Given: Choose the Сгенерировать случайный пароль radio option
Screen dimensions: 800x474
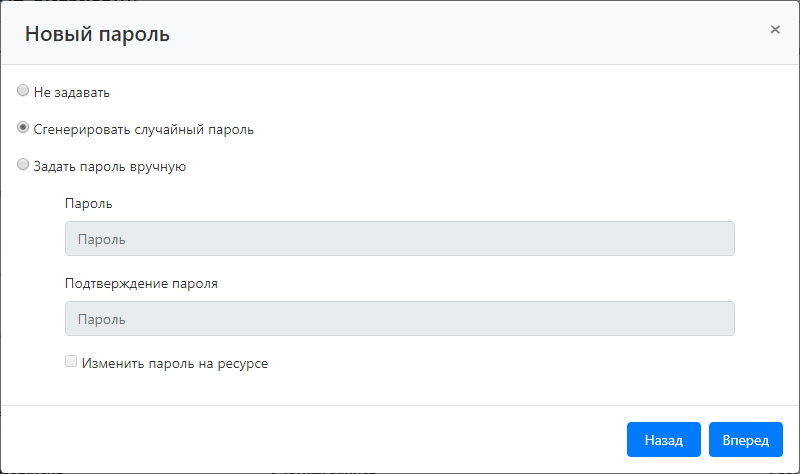Looking at the screenshot, I should (23, 128).
